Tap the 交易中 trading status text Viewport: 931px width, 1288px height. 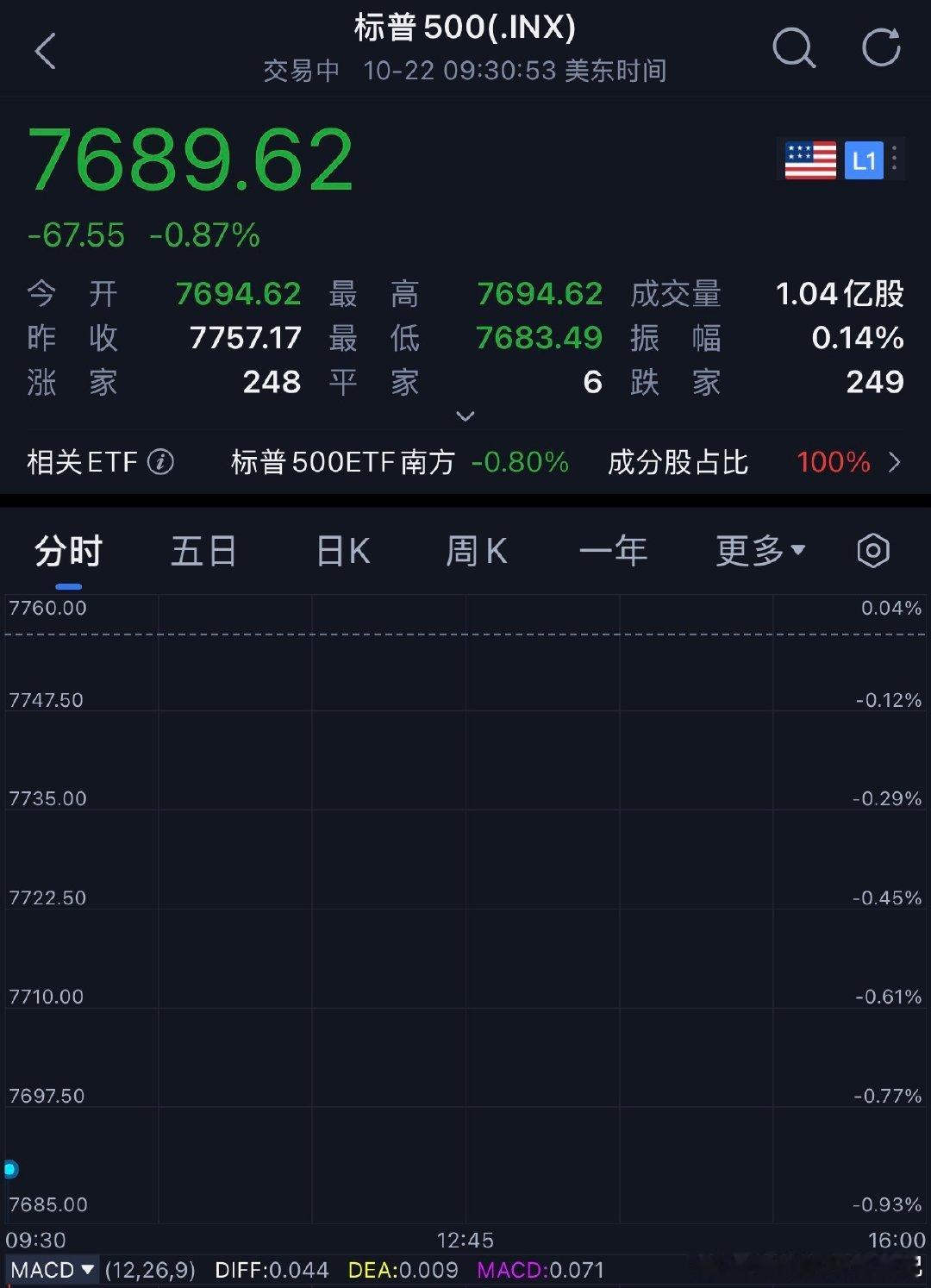tap(301, 71)
